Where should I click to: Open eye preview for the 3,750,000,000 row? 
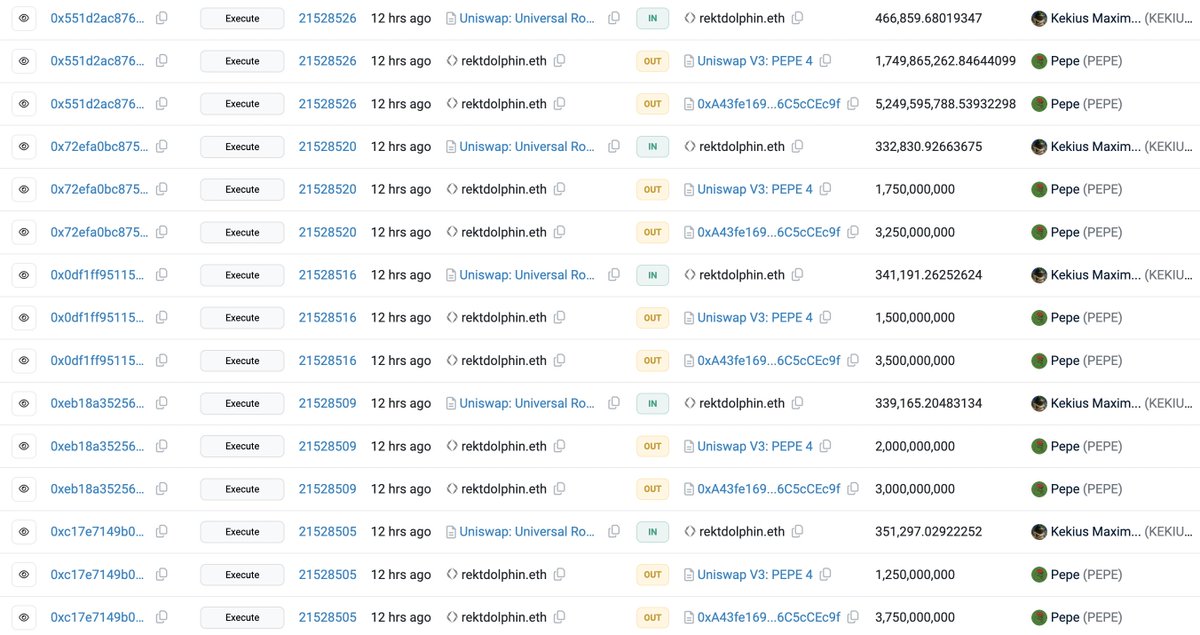[x=25, y=617]
